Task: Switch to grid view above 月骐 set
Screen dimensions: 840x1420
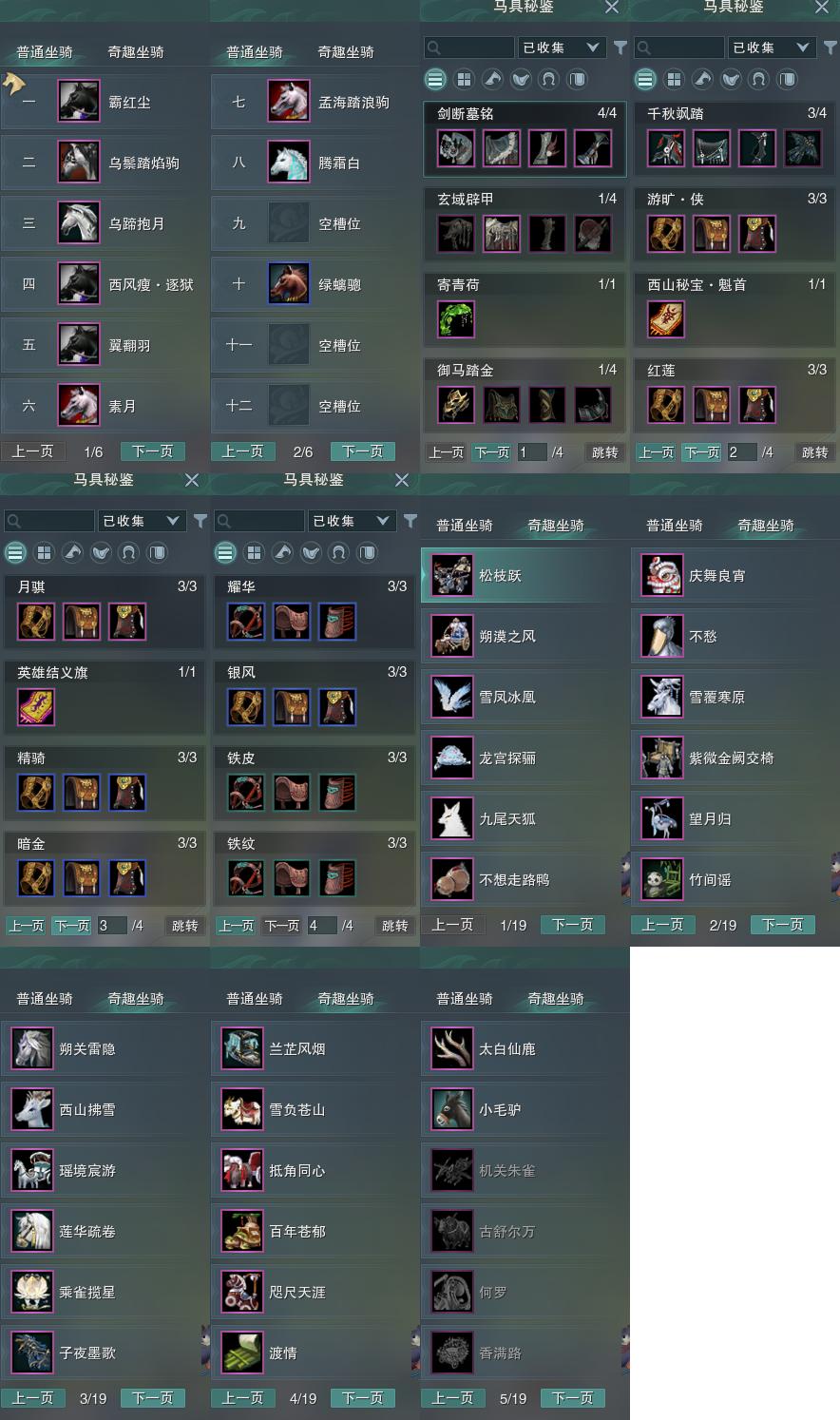Action: 44,552
